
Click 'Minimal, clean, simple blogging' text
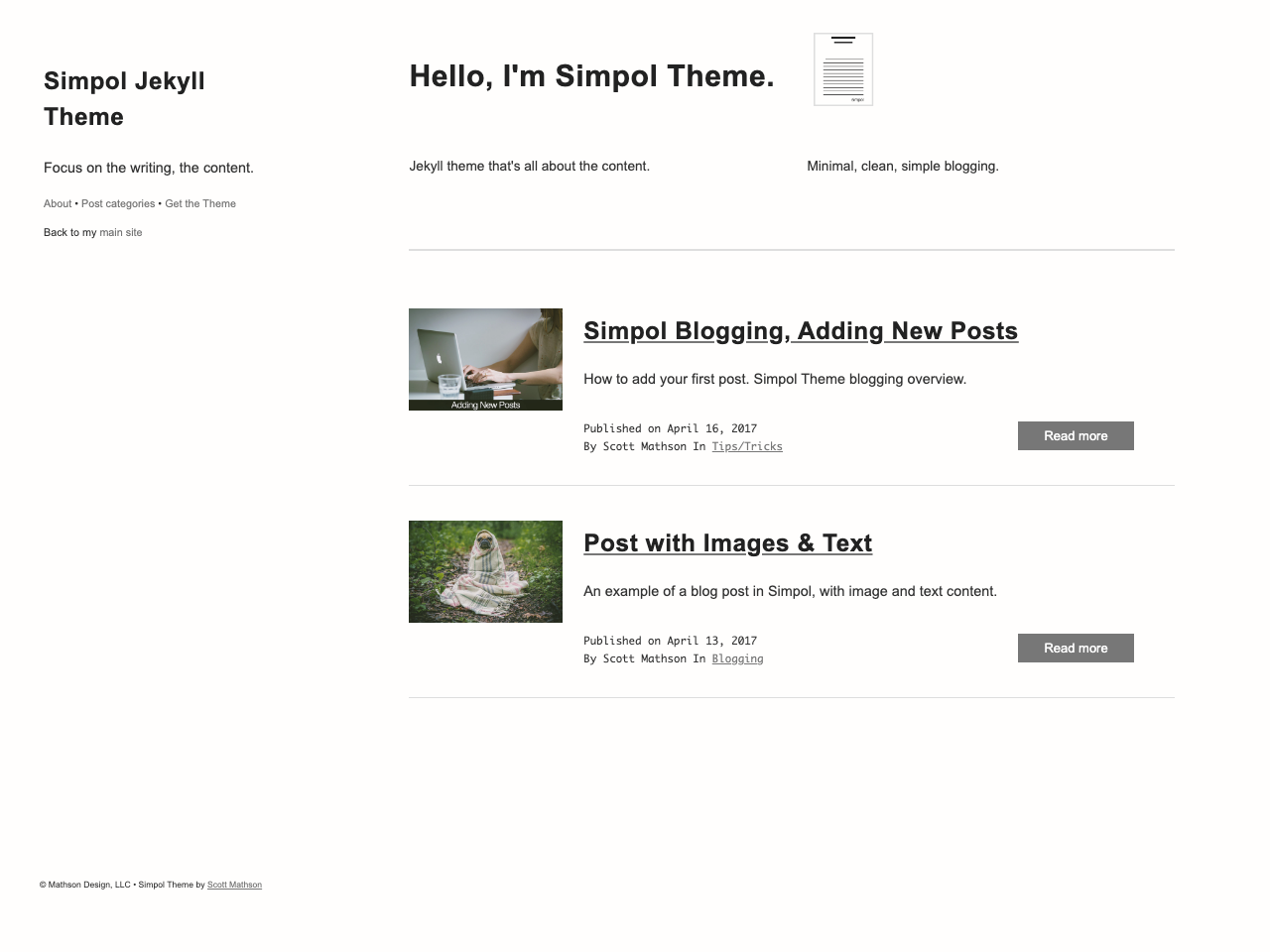[903, 166]
